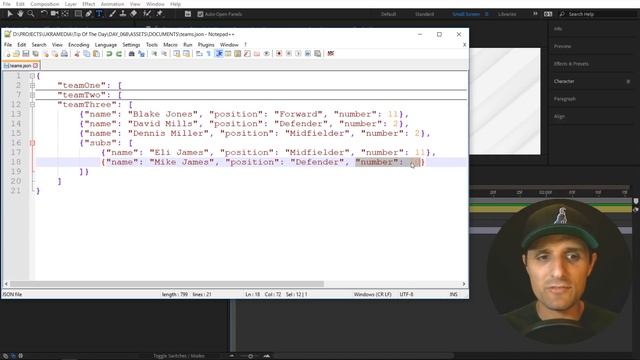Click the New file icon in Notepad++ toolbar
Image resolution: width=640 pixels, height=360 pixels.
[8, 54]
